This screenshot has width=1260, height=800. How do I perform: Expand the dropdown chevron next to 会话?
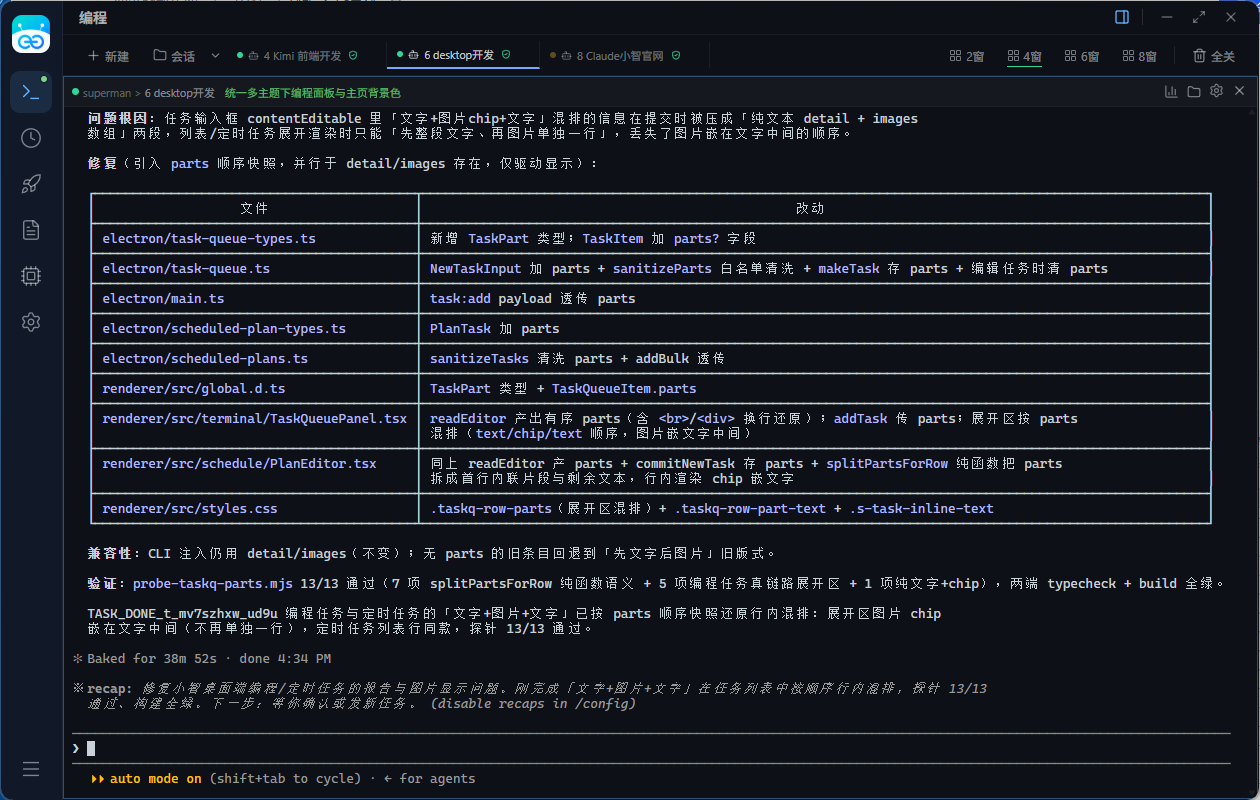point(215,56)
